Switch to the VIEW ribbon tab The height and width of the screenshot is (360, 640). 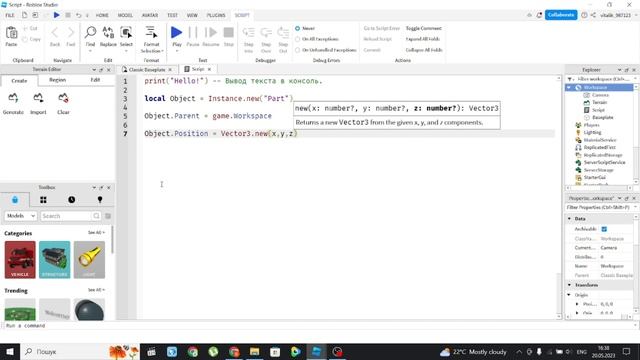coord(192,15)
